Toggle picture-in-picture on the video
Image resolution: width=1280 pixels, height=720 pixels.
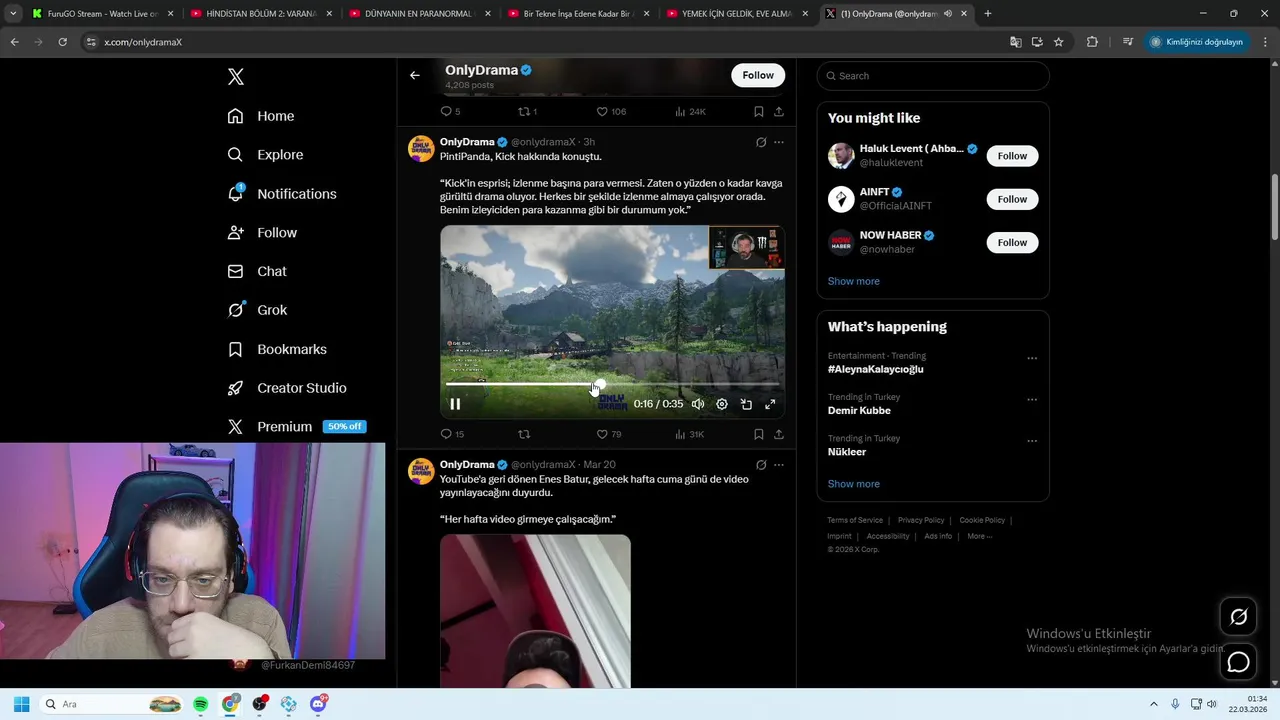[x=746, y=404]
